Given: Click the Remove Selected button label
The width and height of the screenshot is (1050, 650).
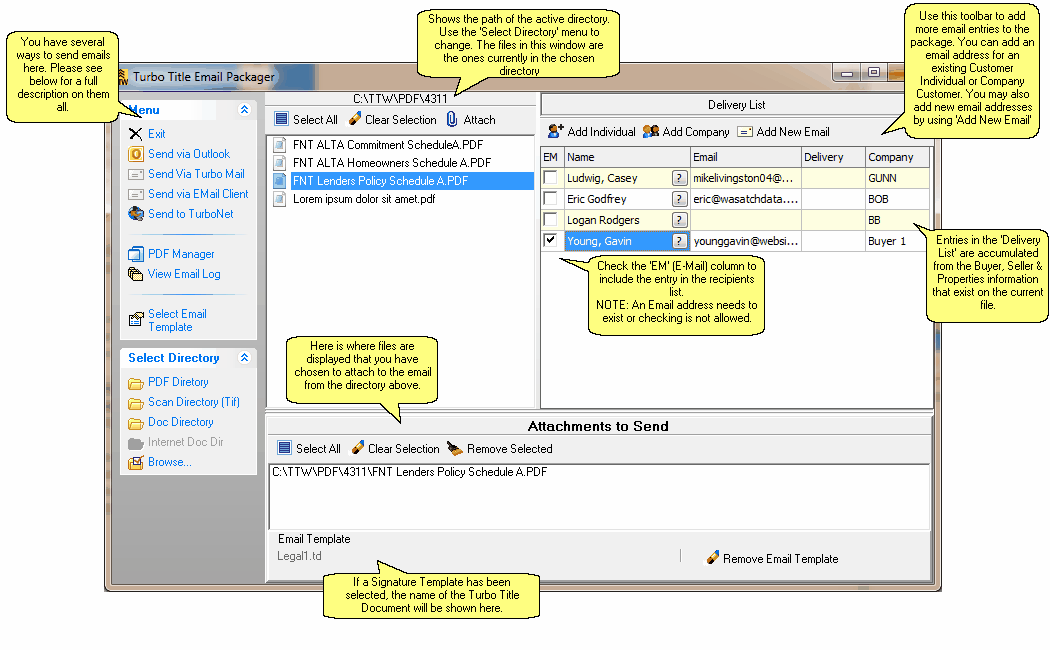Looking at the screenshot, I should tap(510, 449).
